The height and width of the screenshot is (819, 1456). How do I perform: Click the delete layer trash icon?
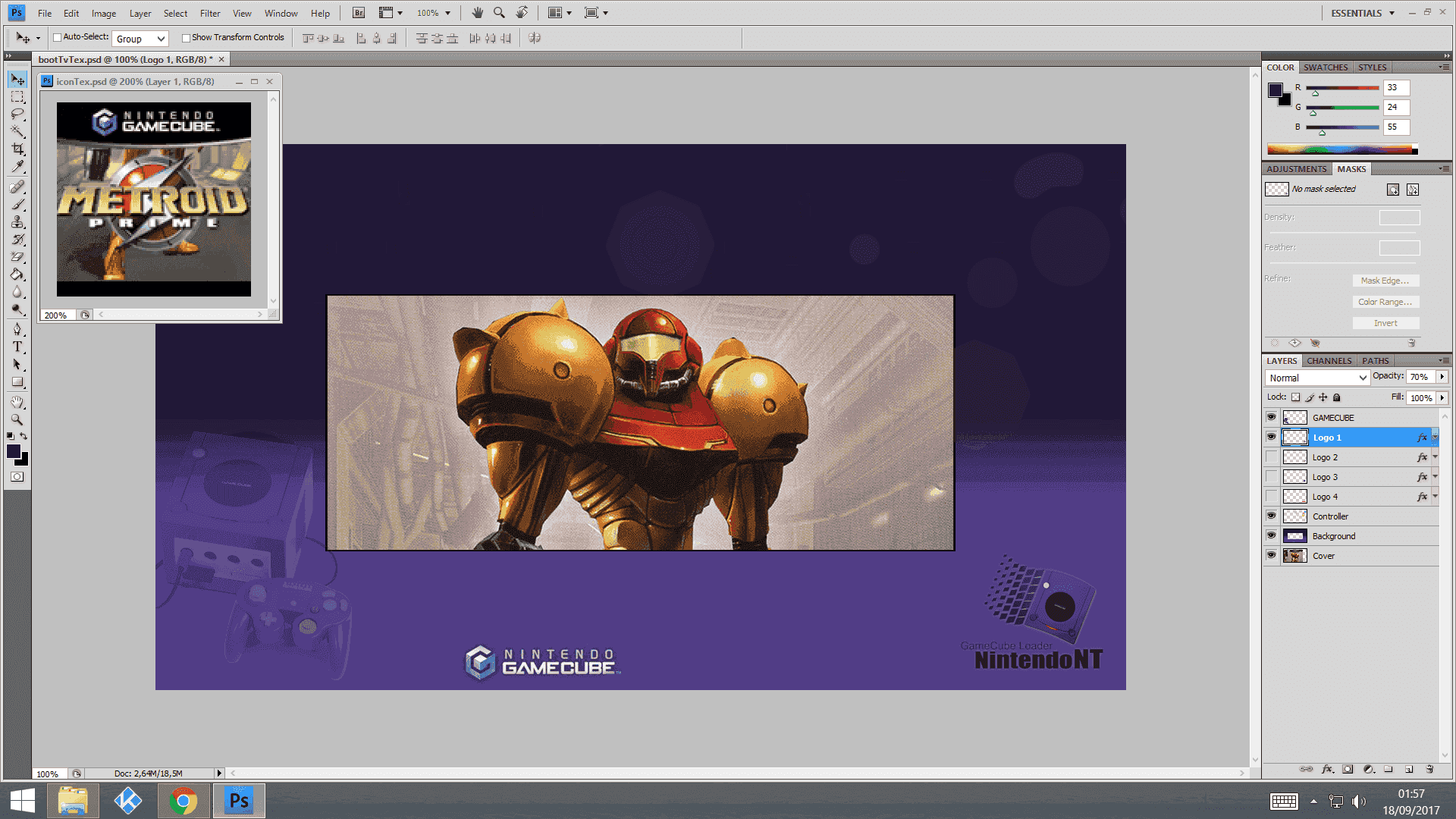tap(1429, 769)
